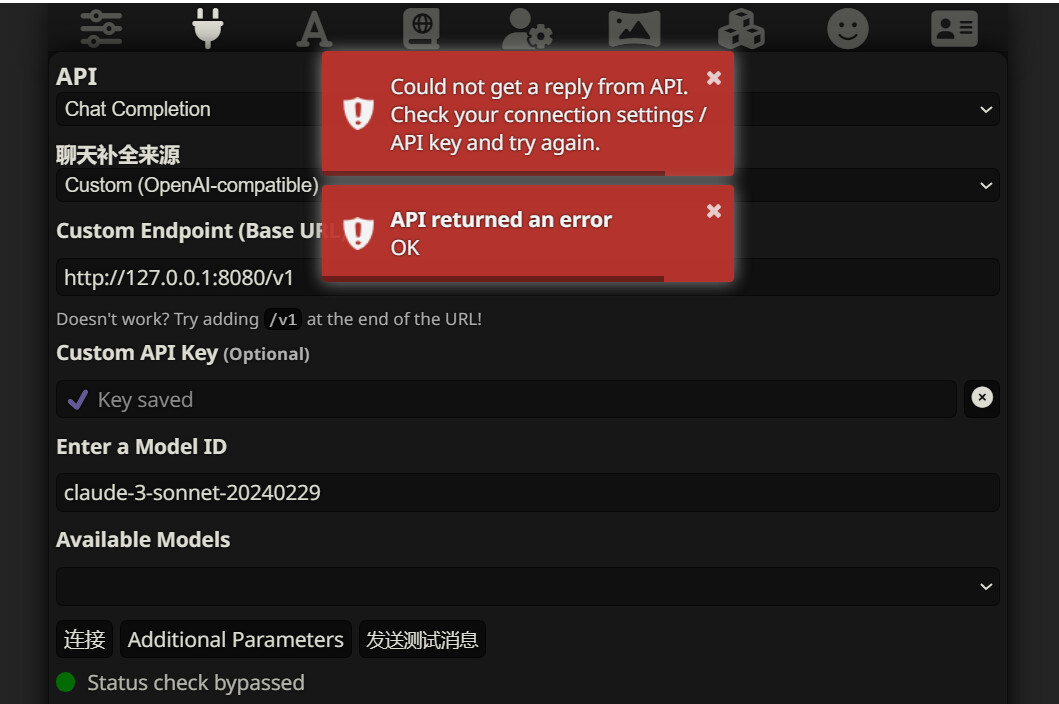Click the Custom Endpoint URL field
1059x704 pixels.
coord(527,277)
